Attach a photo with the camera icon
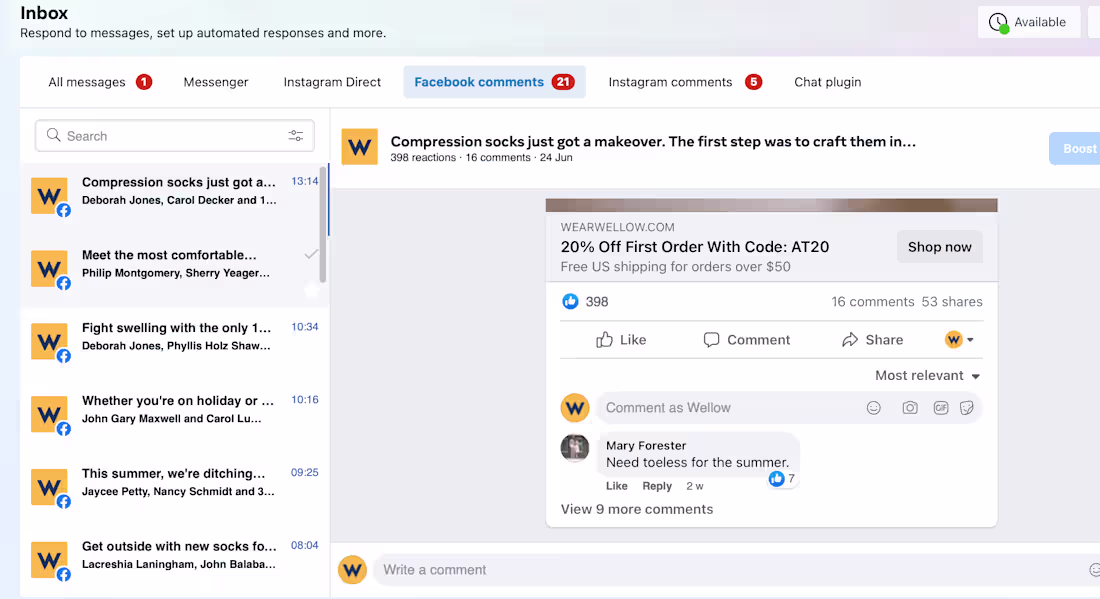 [910, 408]
